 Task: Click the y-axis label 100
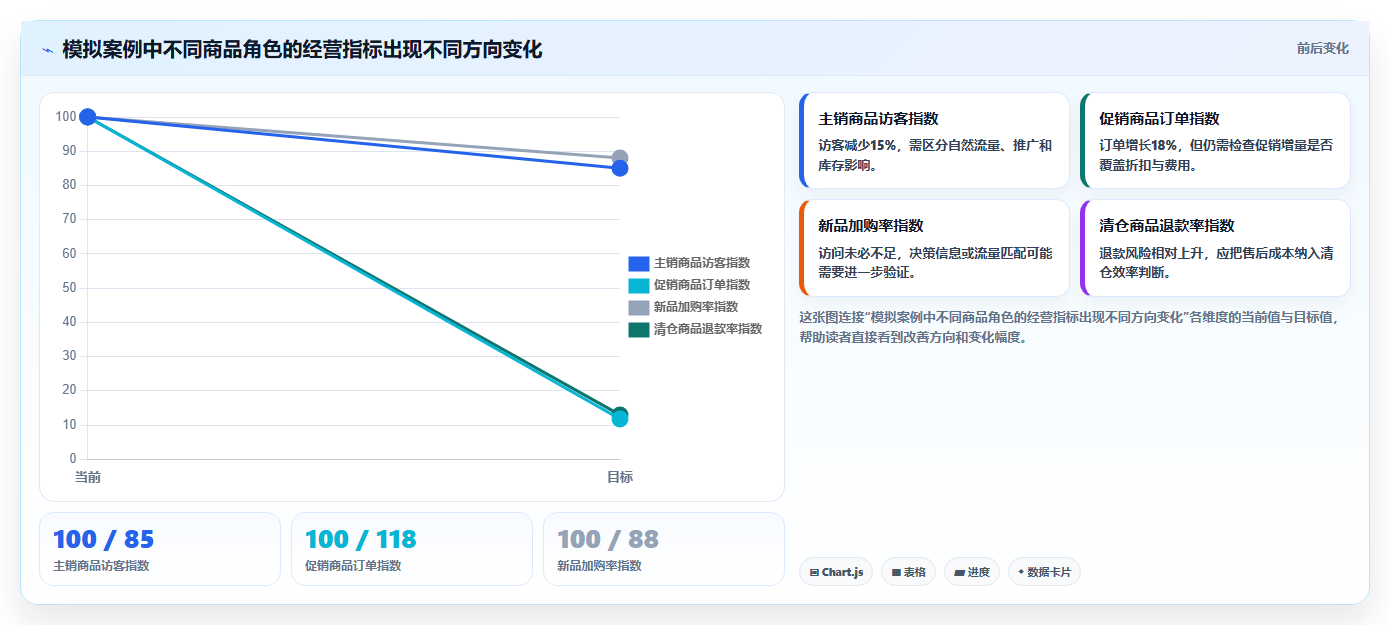click(66, 116)
